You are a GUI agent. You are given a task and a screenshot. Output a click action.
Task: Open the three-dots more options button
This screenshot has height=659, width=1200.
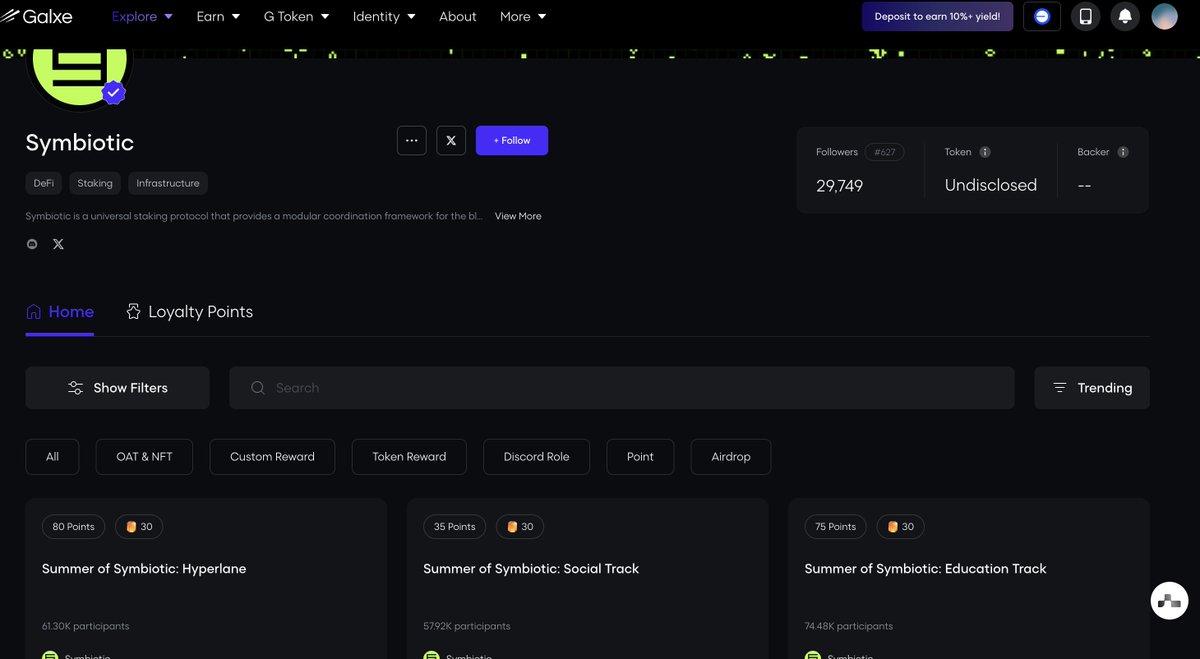pos(412,140)
